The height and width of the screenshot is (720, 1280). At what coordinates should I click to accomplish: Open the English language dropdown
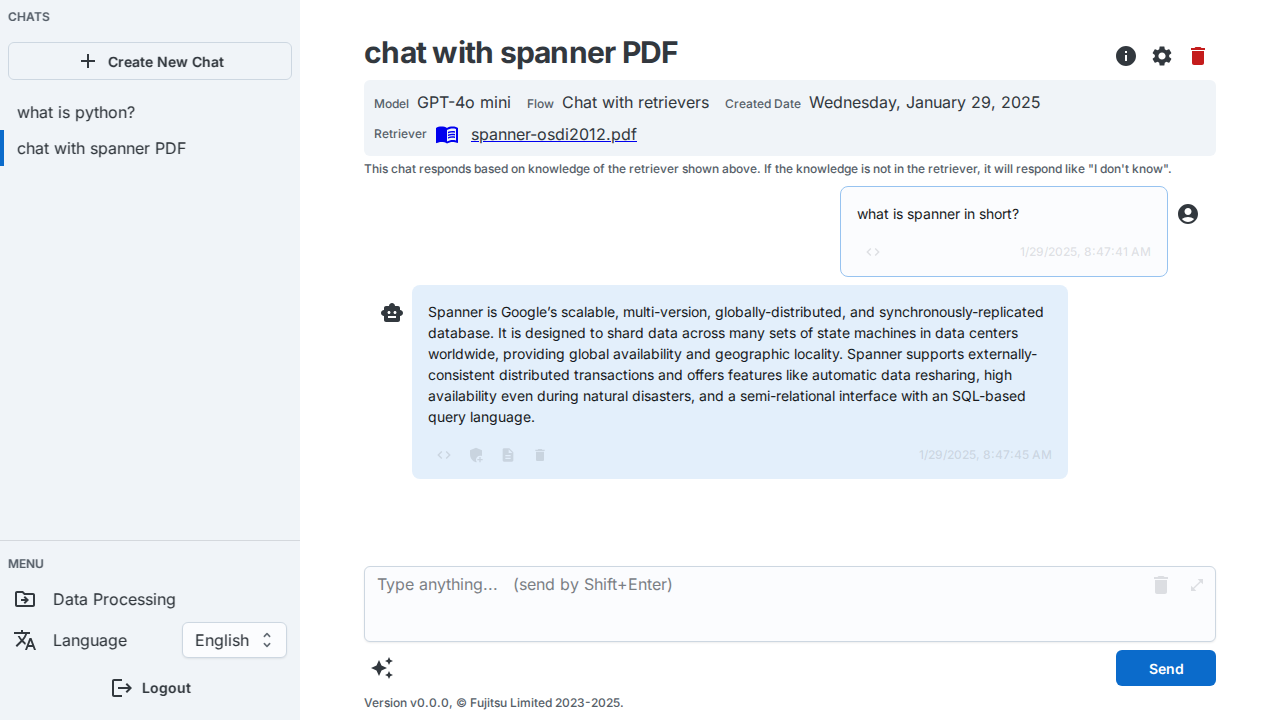[234, 640]
